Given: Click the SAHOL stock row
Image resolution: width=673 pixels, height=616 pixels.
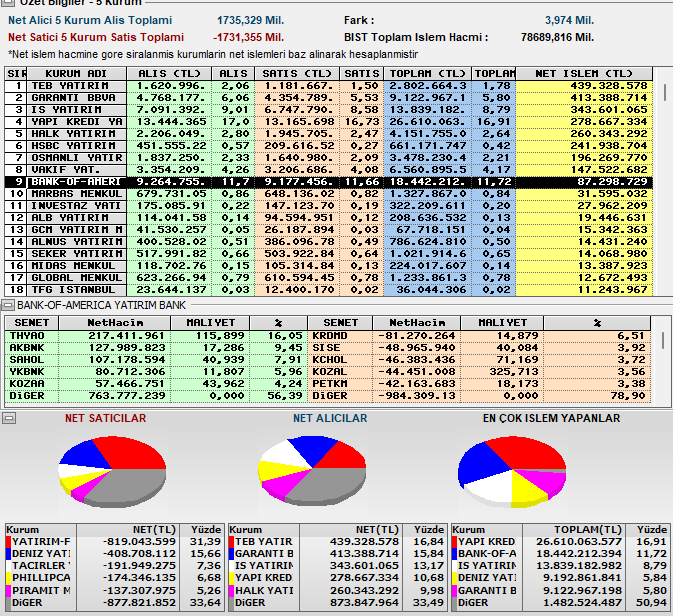Looking at the screenshot, I should point(156,360).
